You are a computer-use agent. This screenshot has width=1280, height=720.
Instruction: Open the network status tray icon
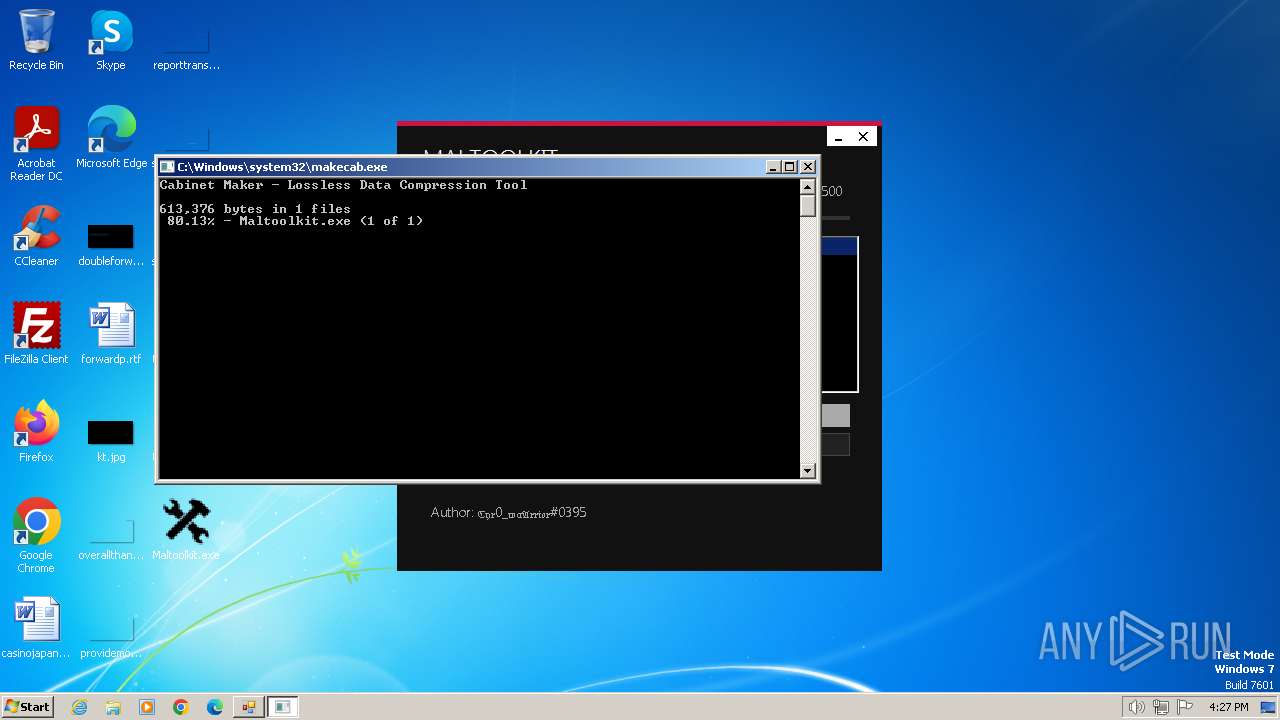click(1161, 707)
